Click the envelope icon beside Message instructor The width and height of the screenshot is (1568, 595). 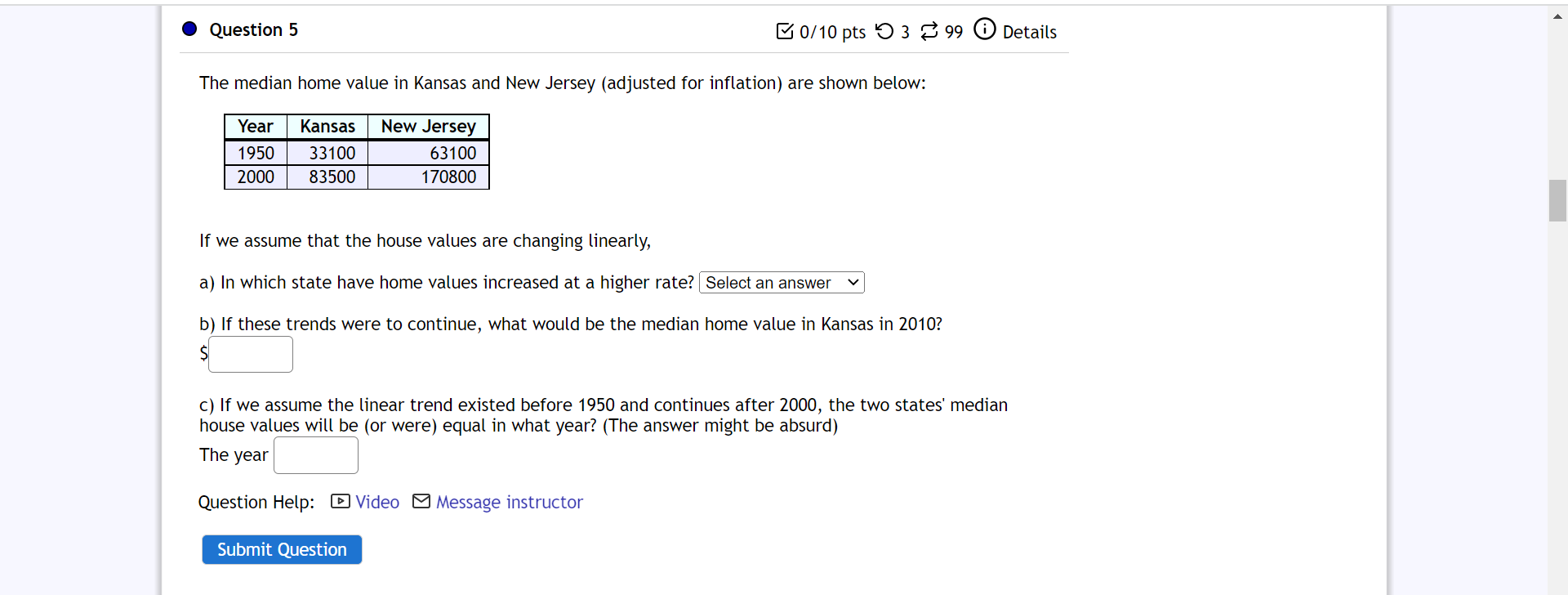click(421, 501)
